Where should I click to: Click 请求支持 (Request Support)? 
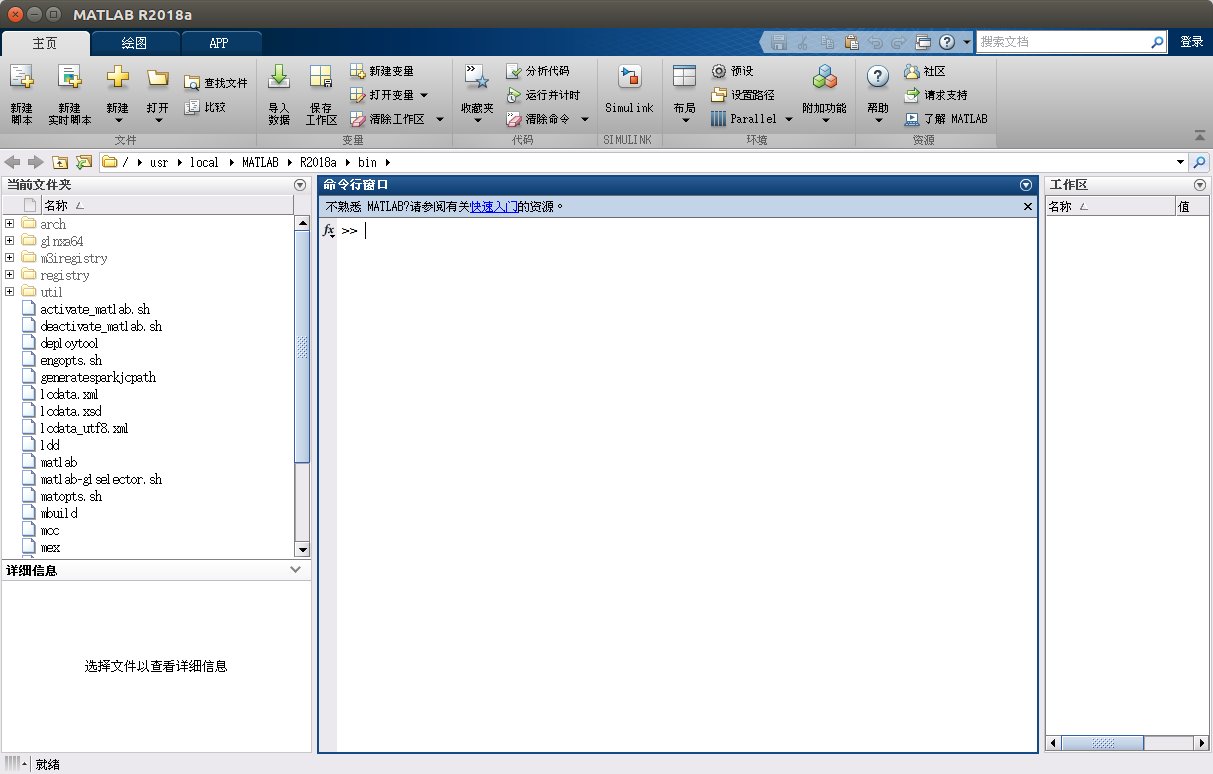pos(935,95)
